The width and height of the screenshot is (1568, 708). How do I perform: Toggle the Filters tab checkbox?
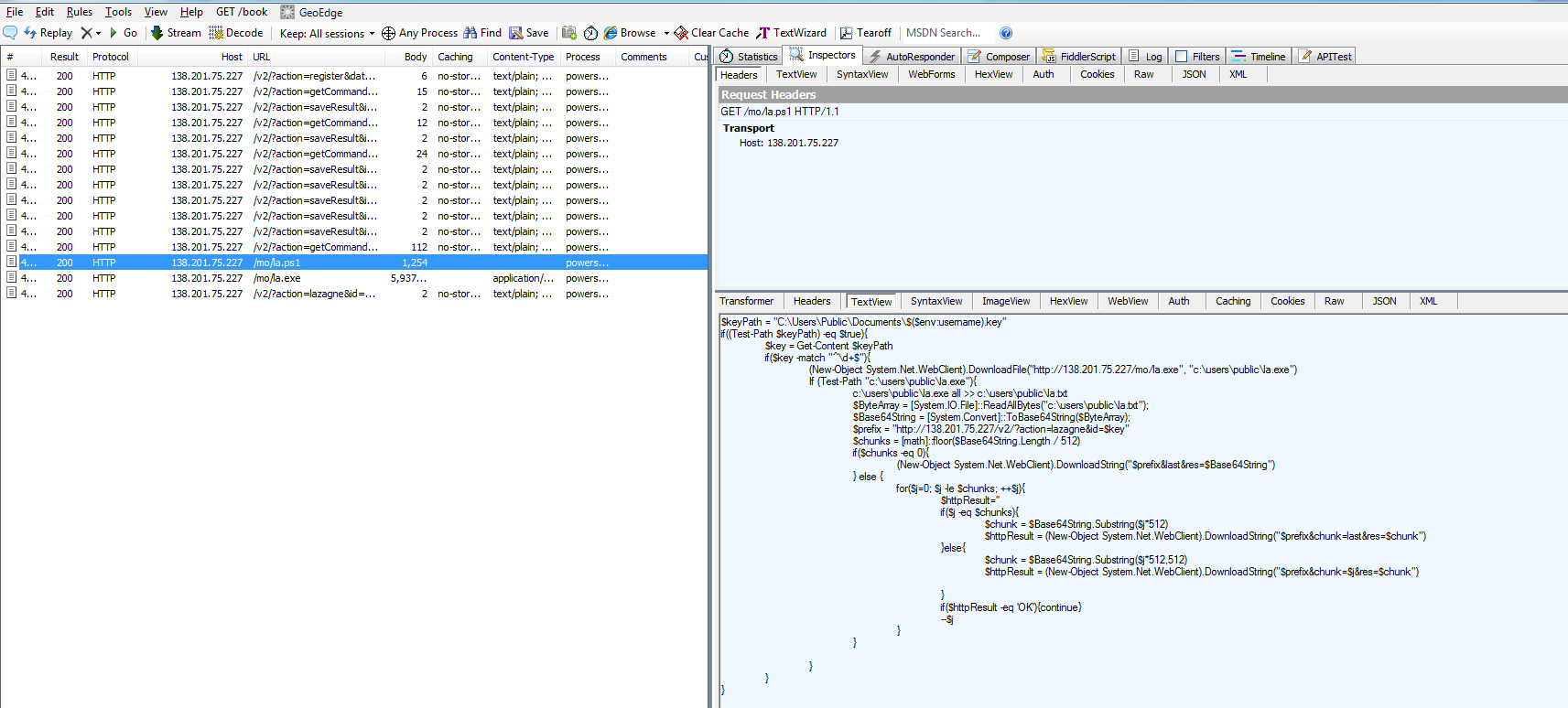(1181, 57)
